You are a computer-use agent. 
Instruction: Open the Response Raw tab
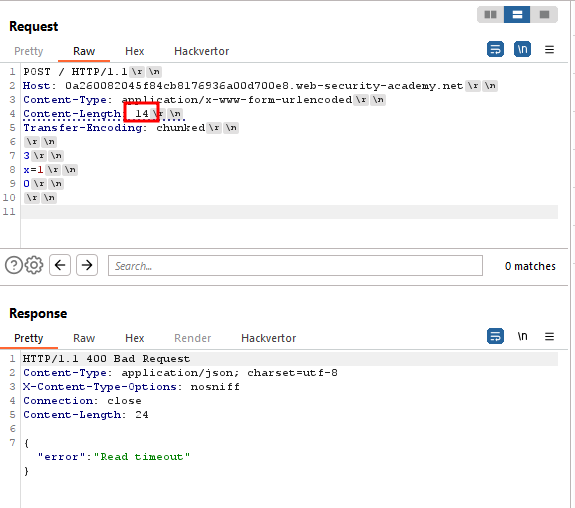[x=84, y=338]
